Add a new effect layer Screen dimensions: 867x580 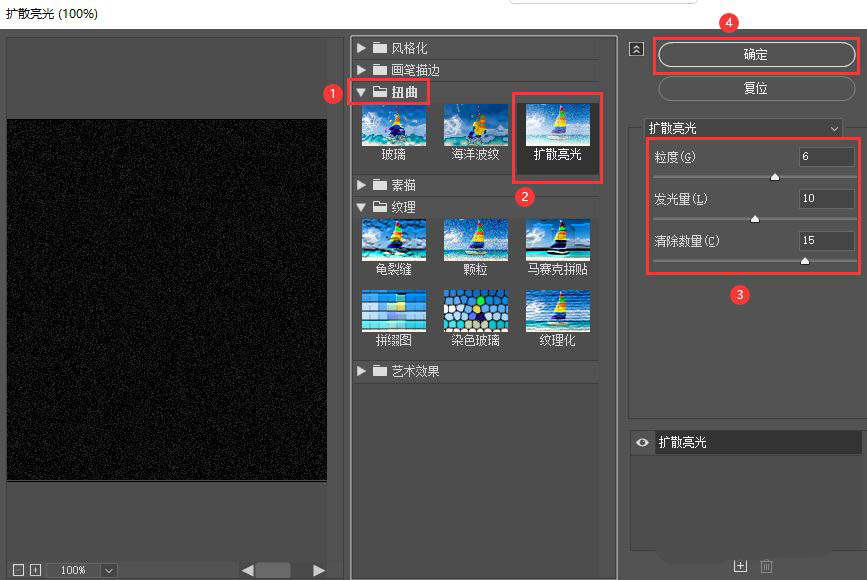click(x=740, y=565)
